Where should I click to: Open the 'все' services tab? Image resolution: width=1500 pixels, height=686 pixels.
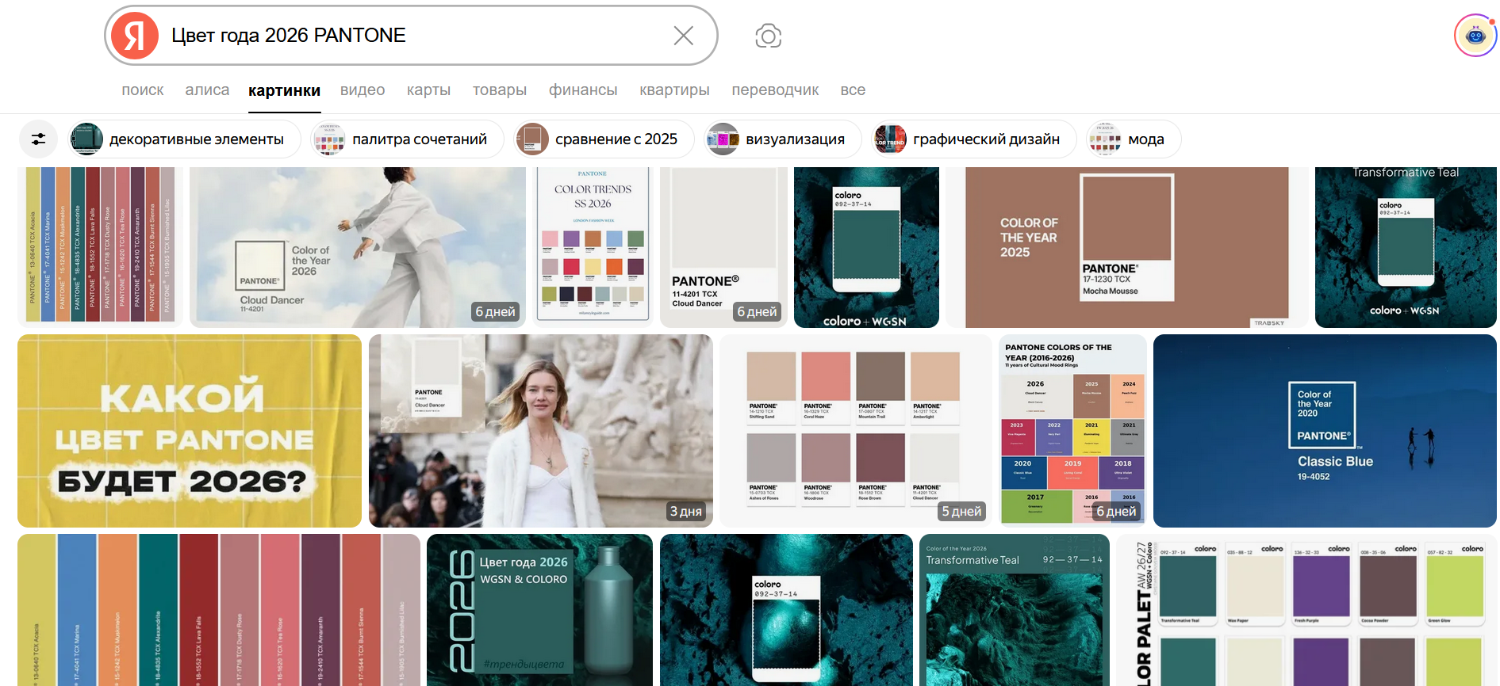click(853, 90)
